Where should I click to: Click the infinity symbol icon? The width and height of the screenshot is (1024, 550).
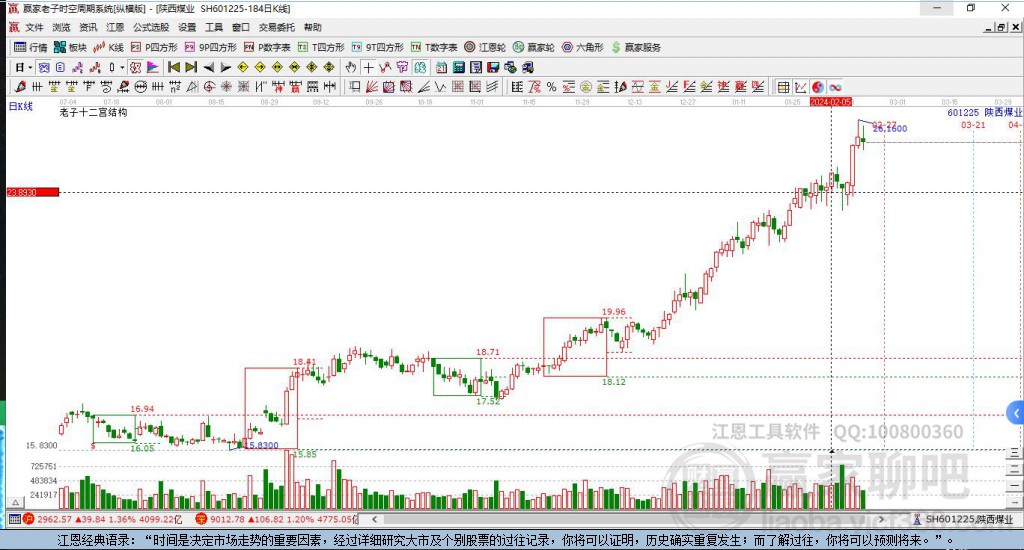pyautogui.click(x=835, y=87)
